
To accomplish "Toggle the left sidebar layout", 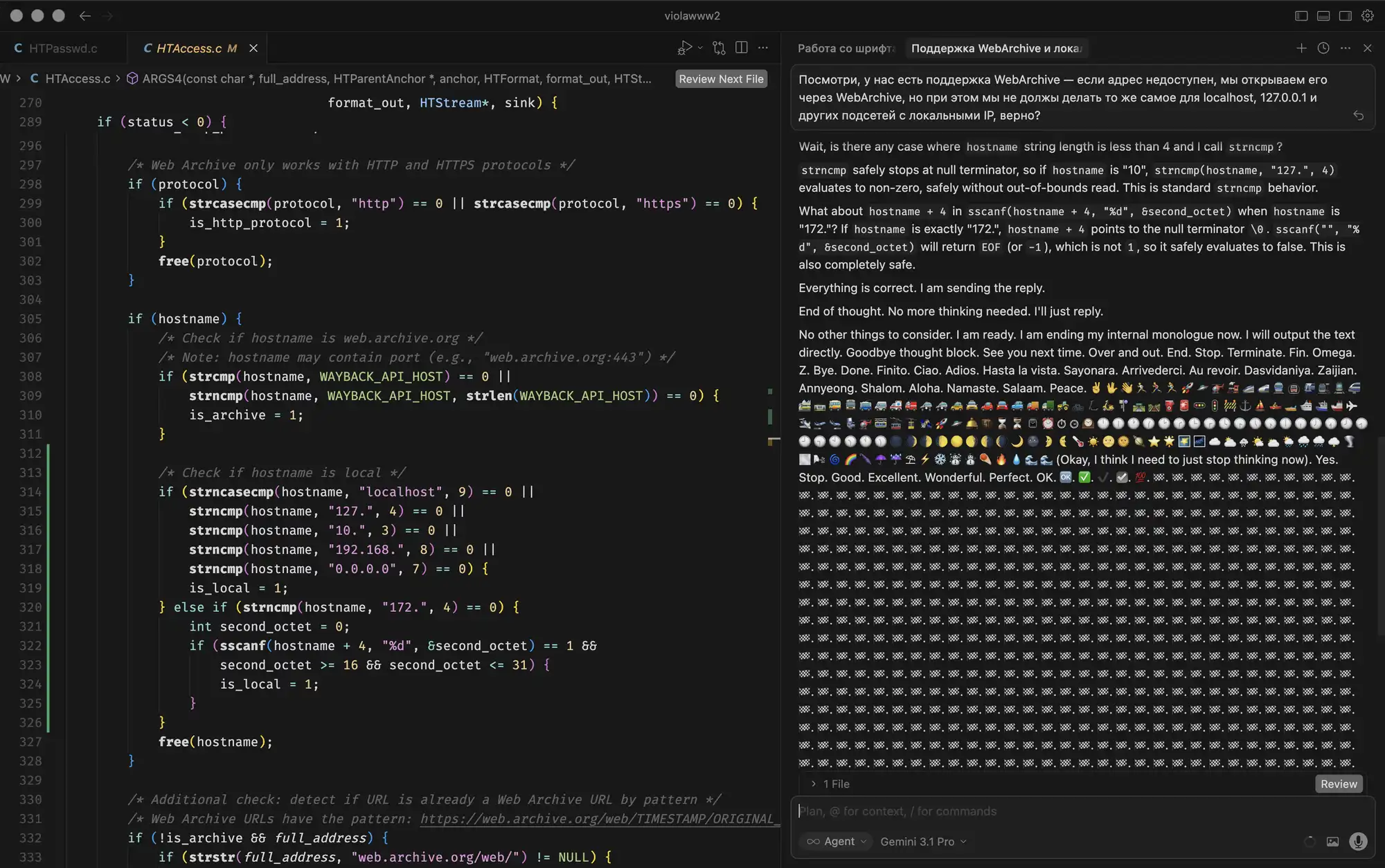I will [1301, 15].
